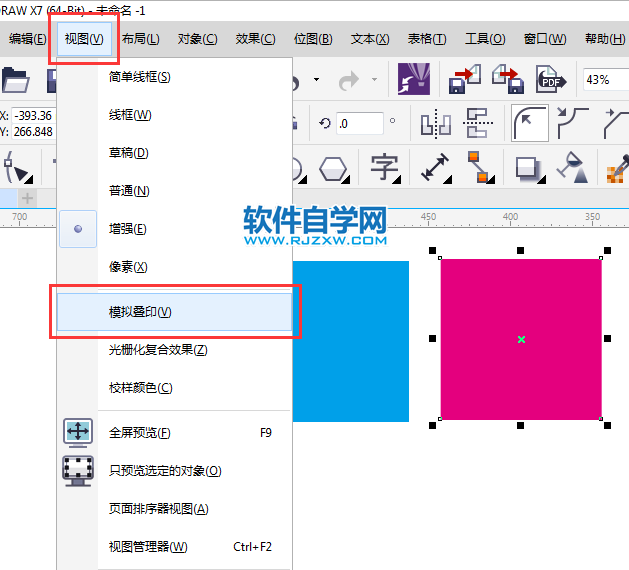Click the Export icon in toolbar
This screenshot has height=570, width=629.
pos(507,79)
